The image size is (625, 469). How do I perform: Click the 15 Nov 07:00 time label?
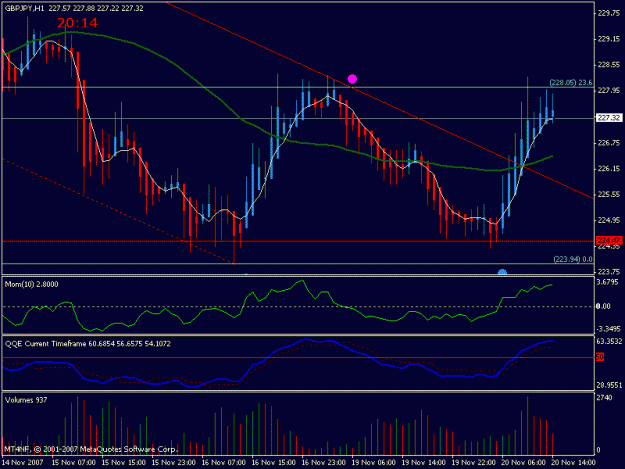pos(73,463)
